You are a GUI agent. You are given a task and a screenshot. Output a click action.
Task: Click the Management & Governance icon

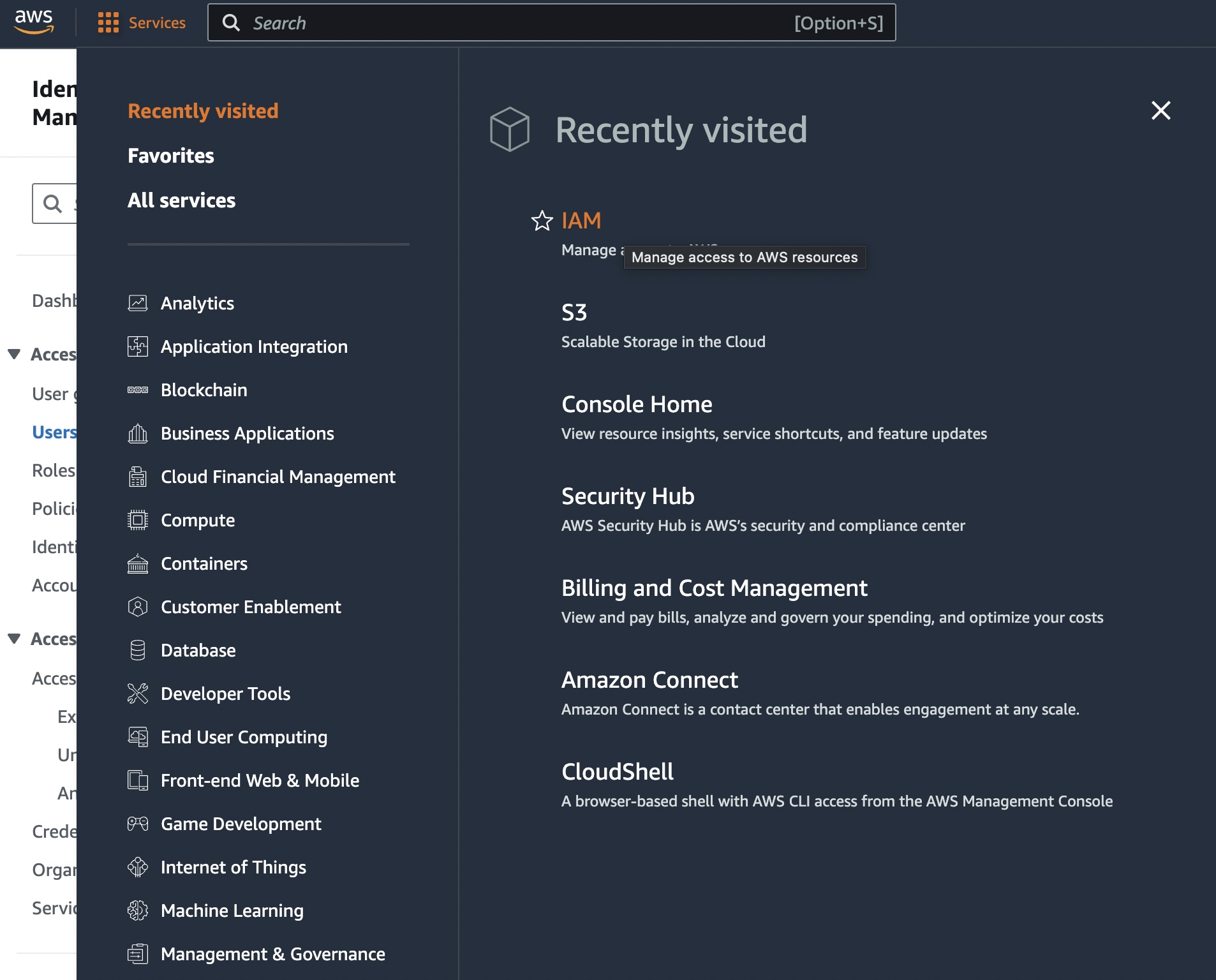[138, 954]
